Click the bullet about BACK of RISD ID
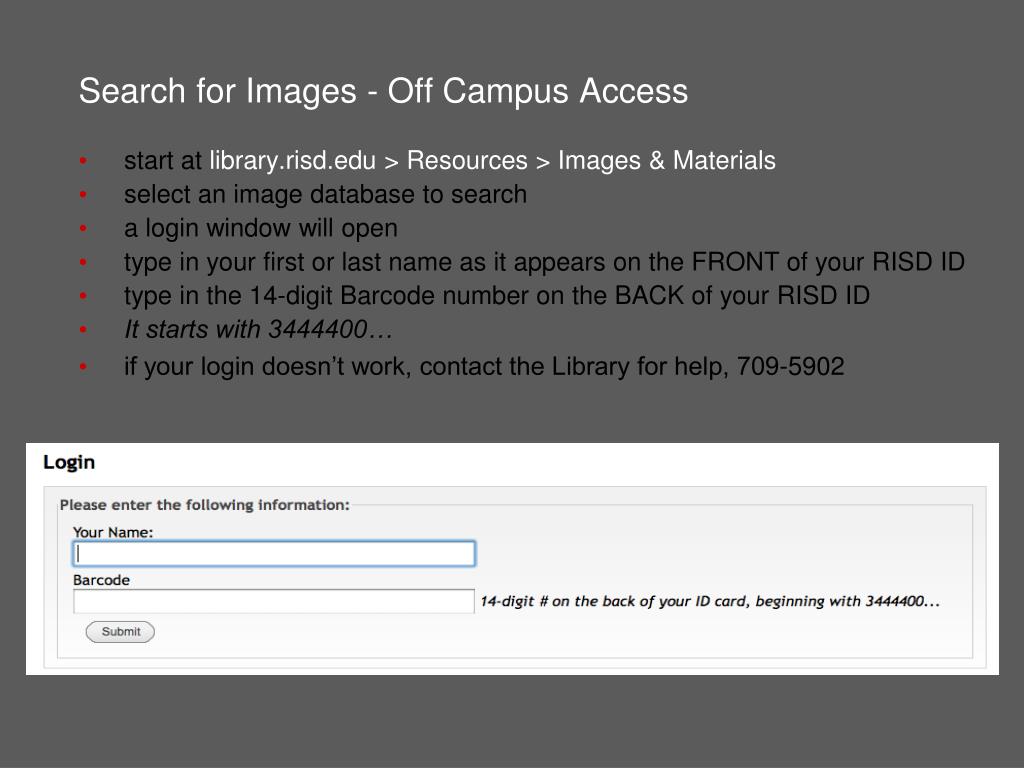This screenshot has height=768, width=1024. click(x=496, y=296)
